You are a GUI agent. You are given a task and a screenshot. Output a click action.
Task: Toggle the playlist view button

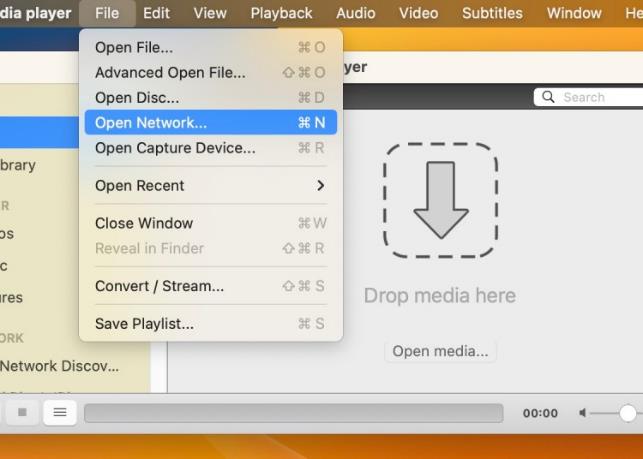pyautogui.click(x=59, y=412)
